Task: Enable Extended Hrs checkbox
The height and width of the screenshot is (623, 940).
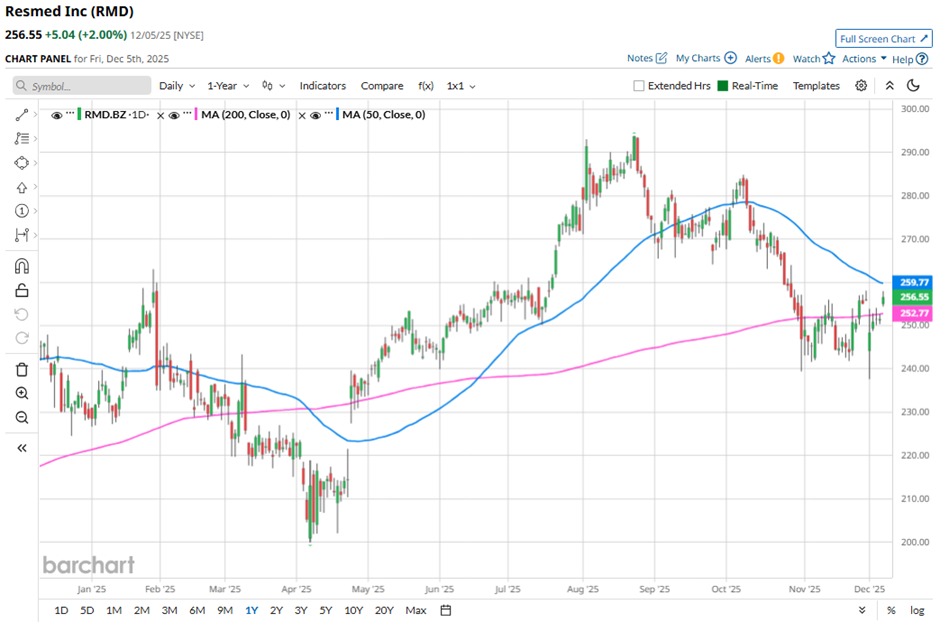Action: 639,86
